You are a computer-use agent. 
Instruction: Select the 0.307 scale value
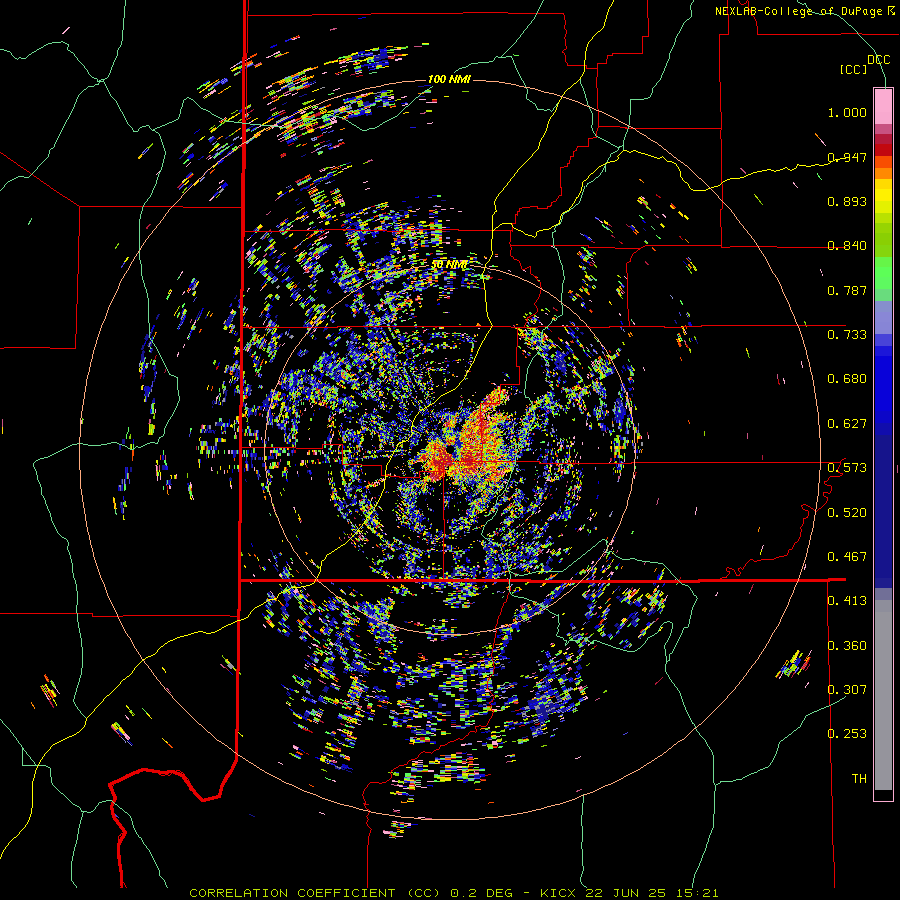pos(847,689)
